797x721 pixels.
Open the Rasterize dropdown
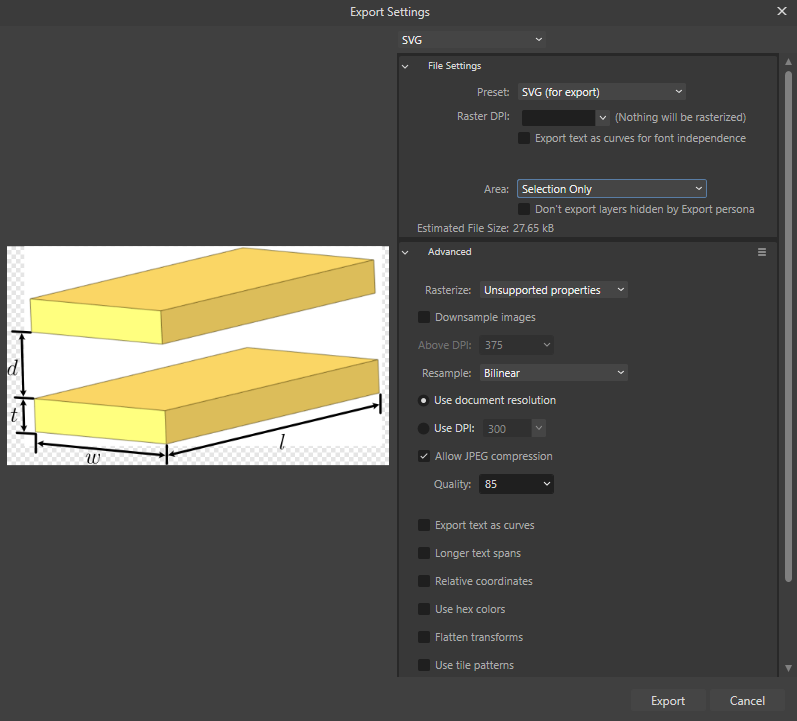(x=553, y=290)
